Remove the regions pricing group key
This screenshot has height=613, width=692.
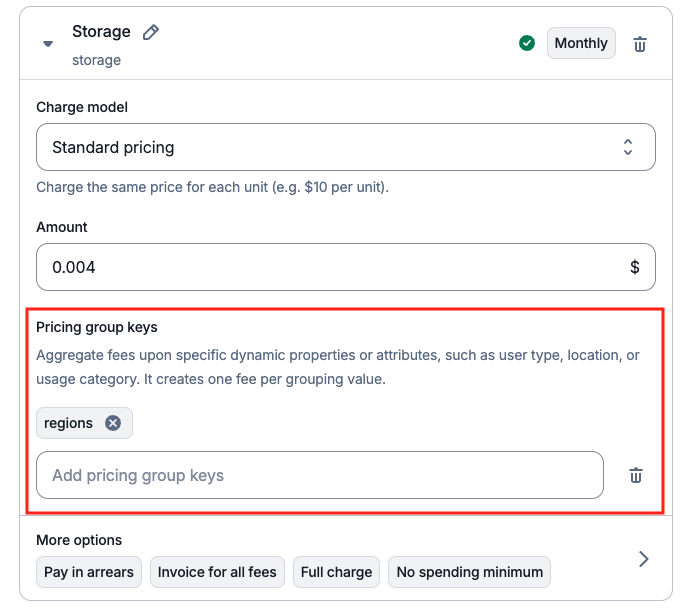point(113,423)
